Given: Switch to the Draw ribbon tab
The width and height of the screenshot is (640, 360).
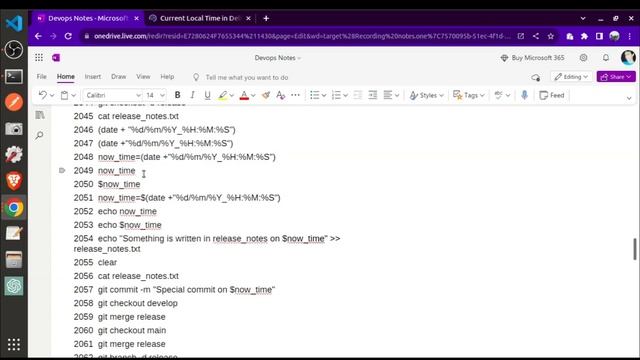Looking at the screenshot, I should point(118,77).
